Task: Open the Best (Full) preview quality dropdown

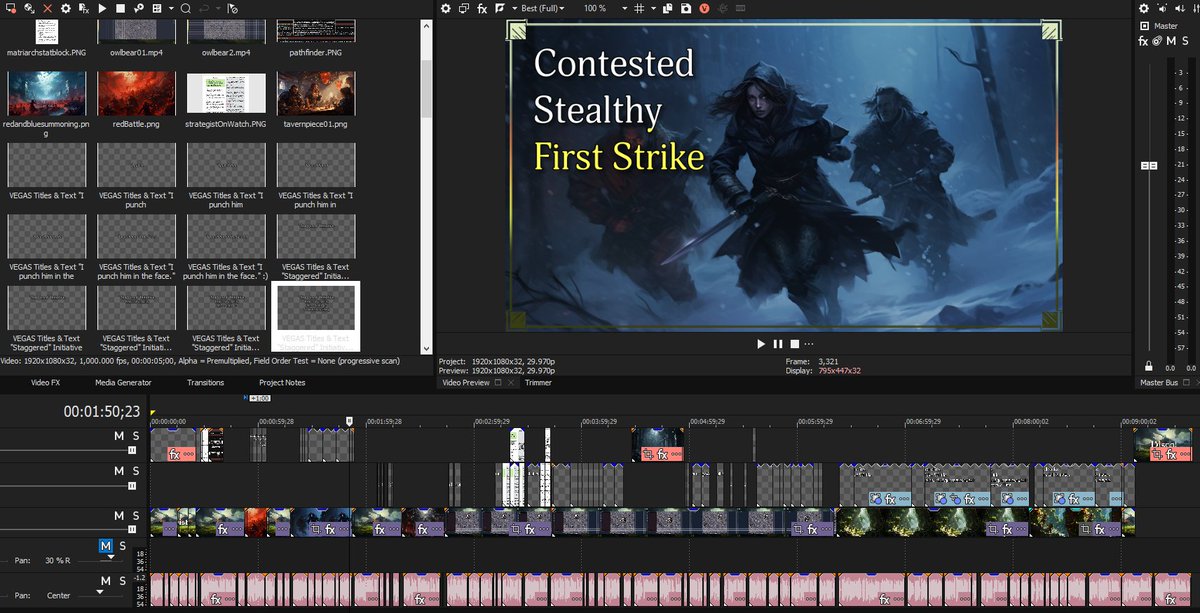Action: (543, 8)
